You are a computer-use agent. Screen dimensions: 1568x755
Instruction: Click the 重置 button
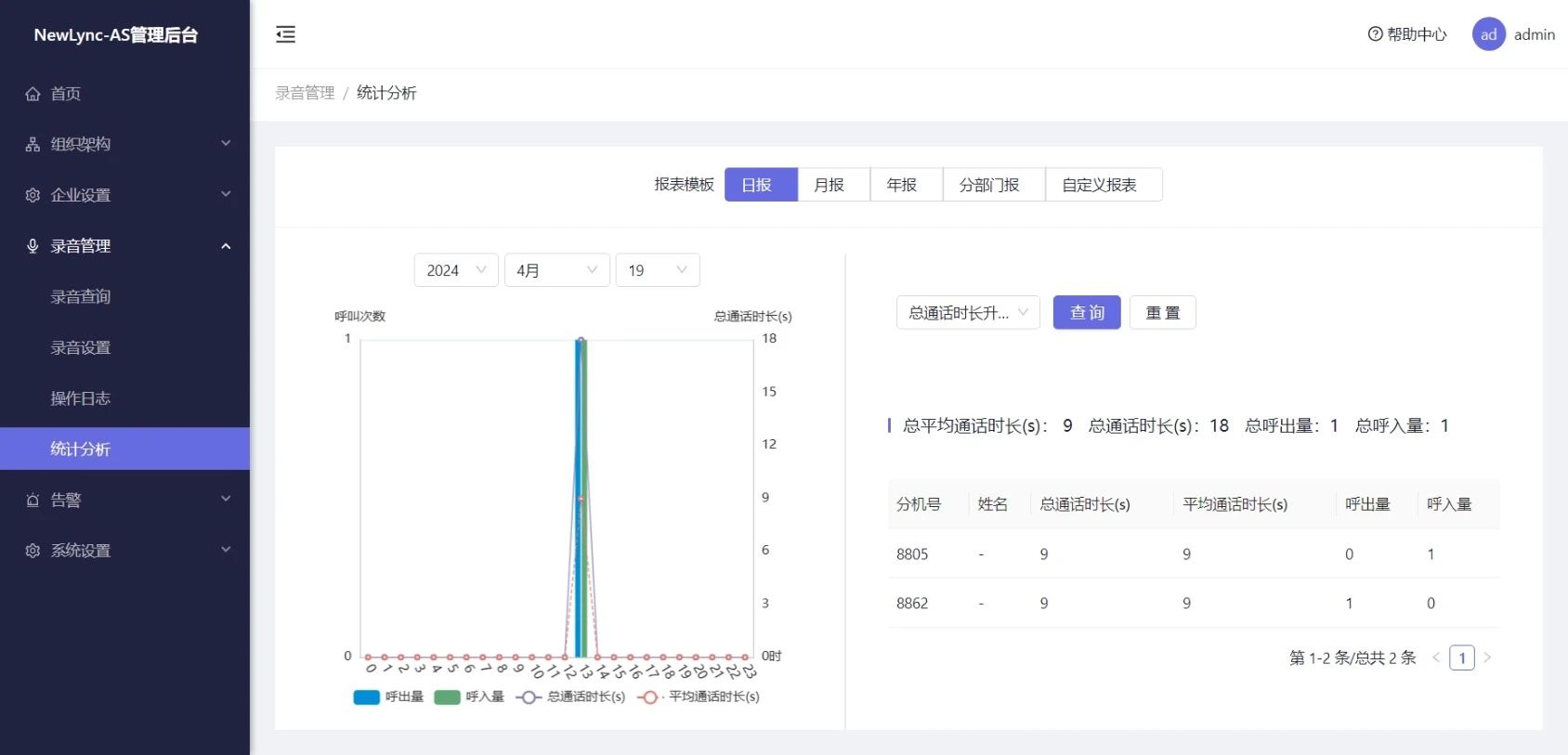(1162, 313)
